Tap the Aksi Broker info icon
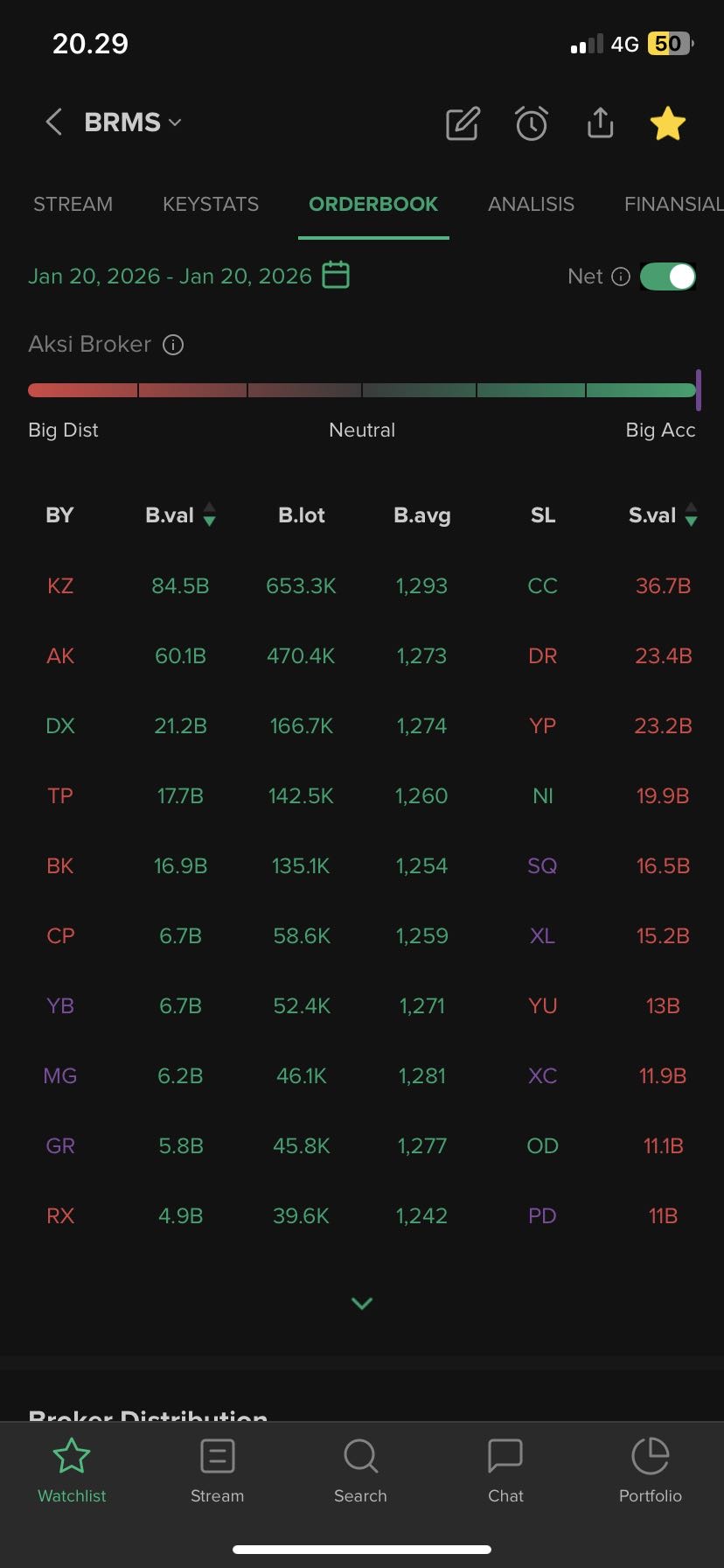Image resolution: width=724 pixels, height=1568 pixels. tap(173, 345)
